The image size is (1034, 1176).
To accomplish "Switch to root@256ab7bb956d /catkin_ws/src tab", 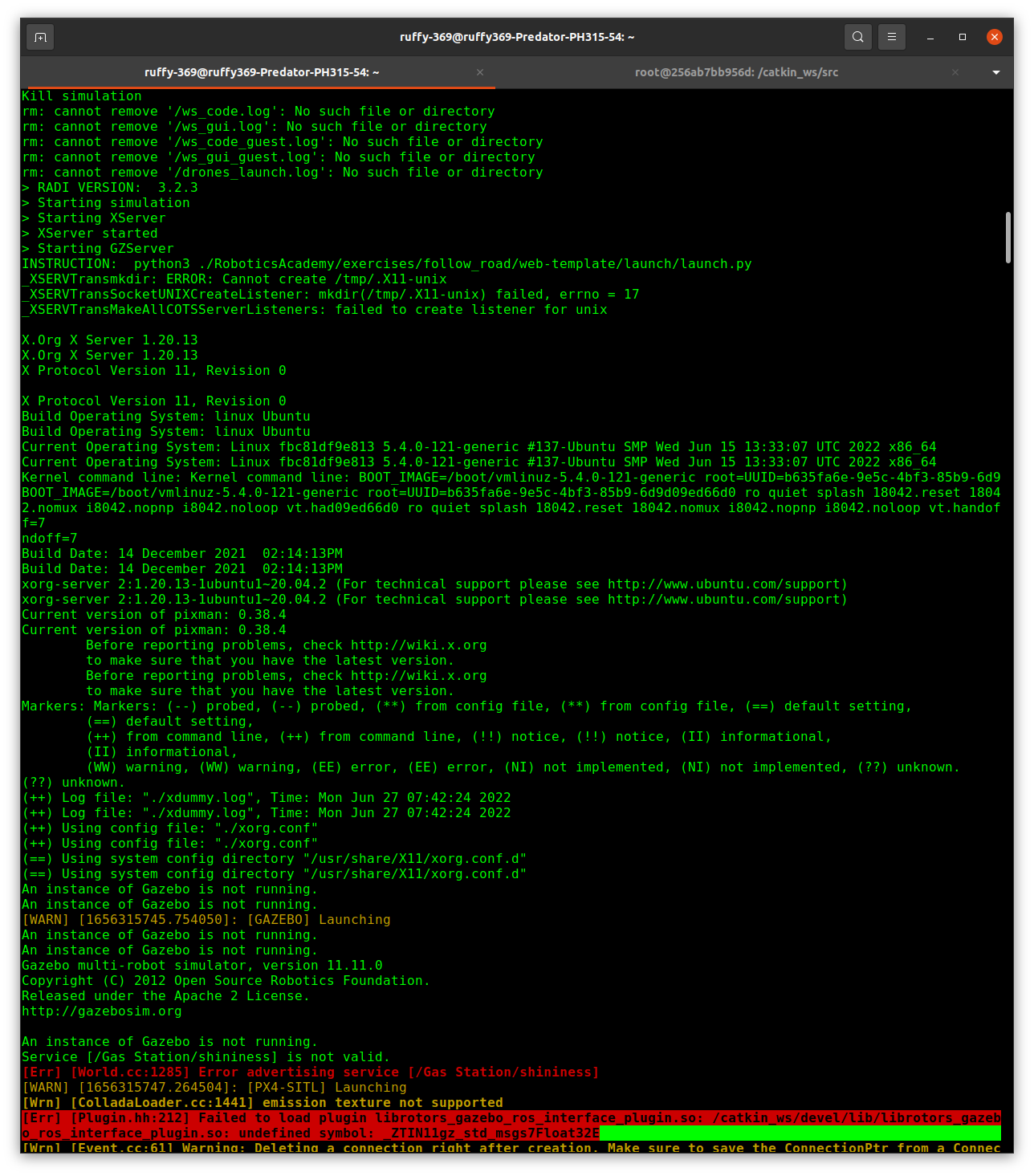I will click(x=736, y=72).
